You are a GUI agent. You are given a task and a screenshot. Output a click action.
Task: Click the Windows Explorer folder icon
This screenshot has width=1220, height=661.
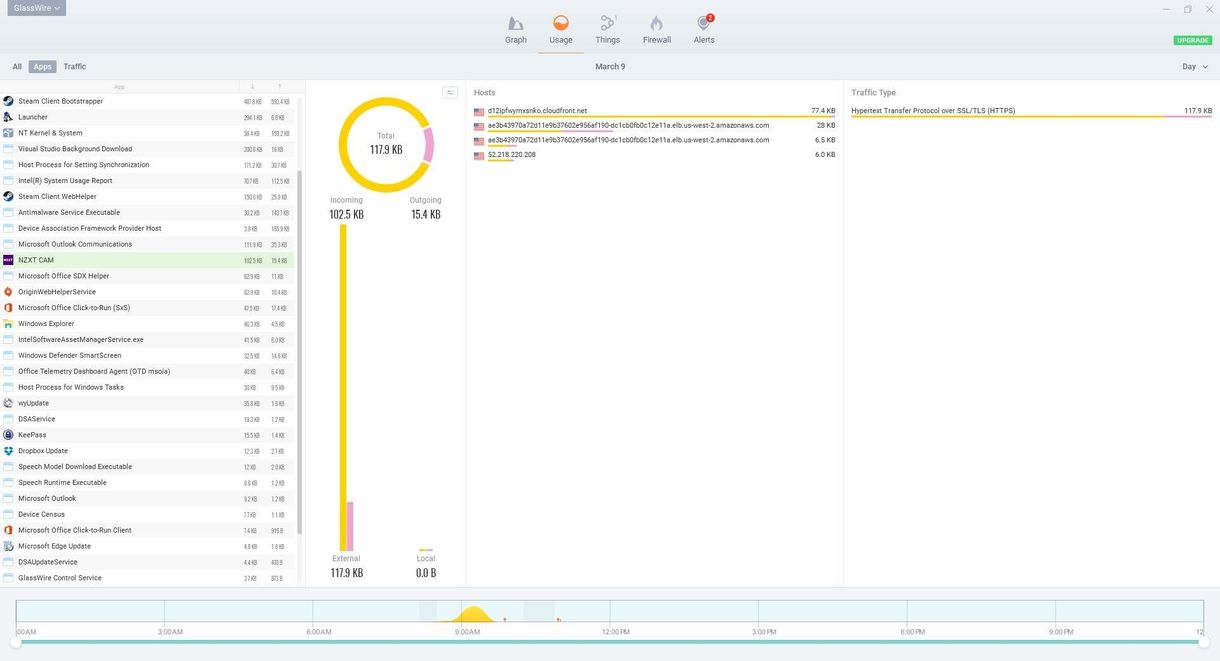(x=8, y=324)
